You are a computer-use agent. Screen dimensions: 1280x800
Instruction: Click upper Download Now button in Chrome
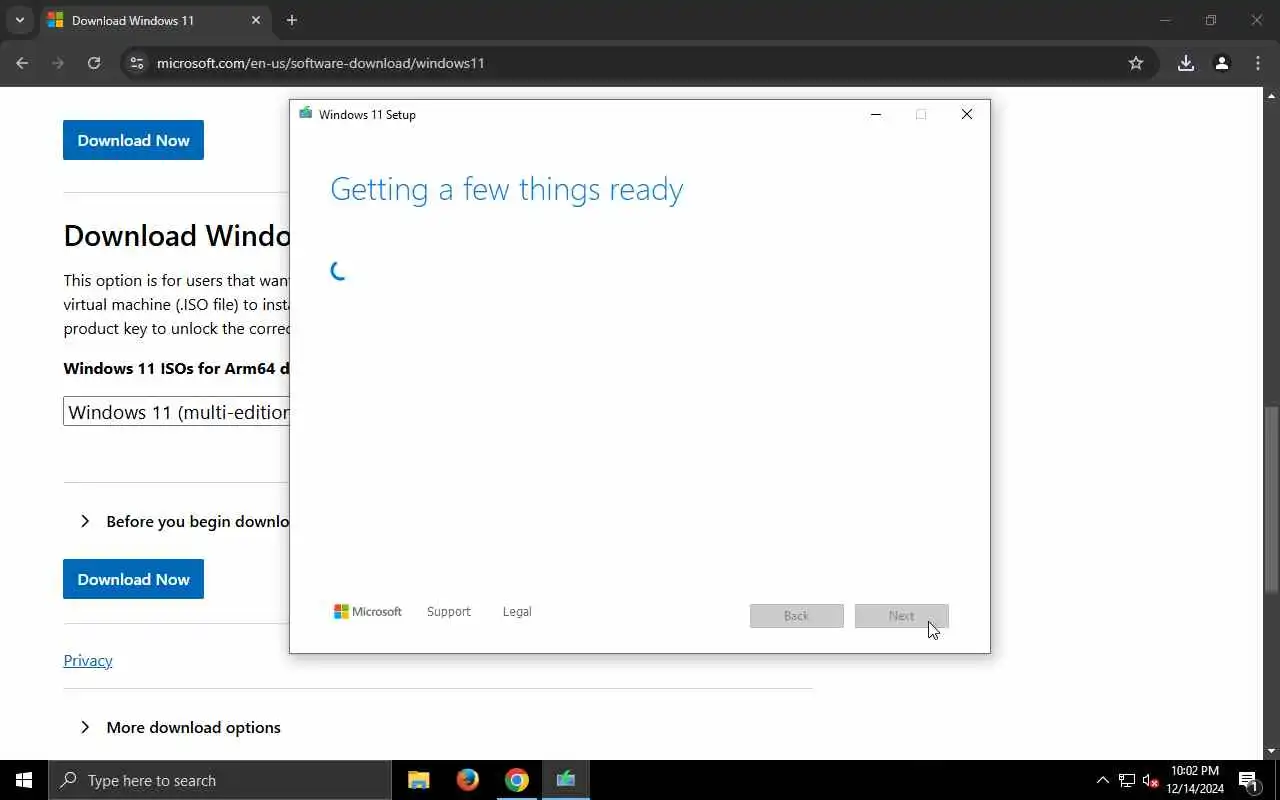133,140
